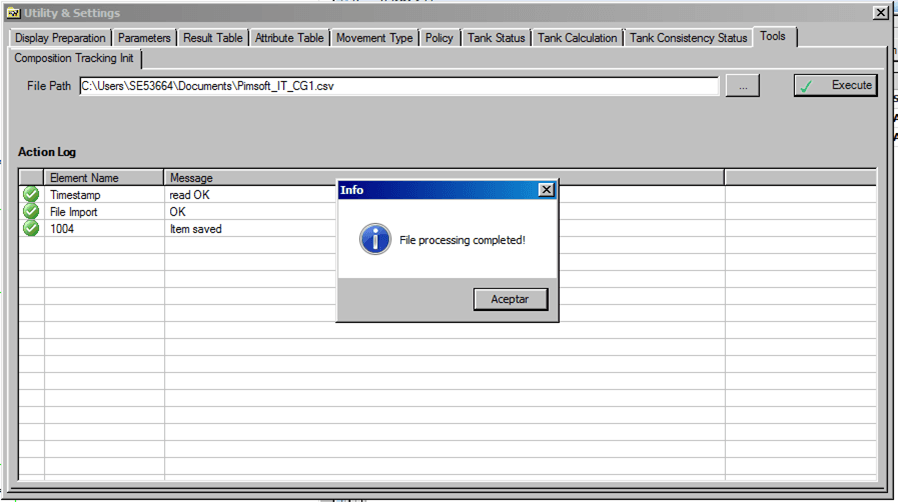The width and height of the screenshot is (898, 502).
Task: Click the Execute button
Action: coord(836,85)
